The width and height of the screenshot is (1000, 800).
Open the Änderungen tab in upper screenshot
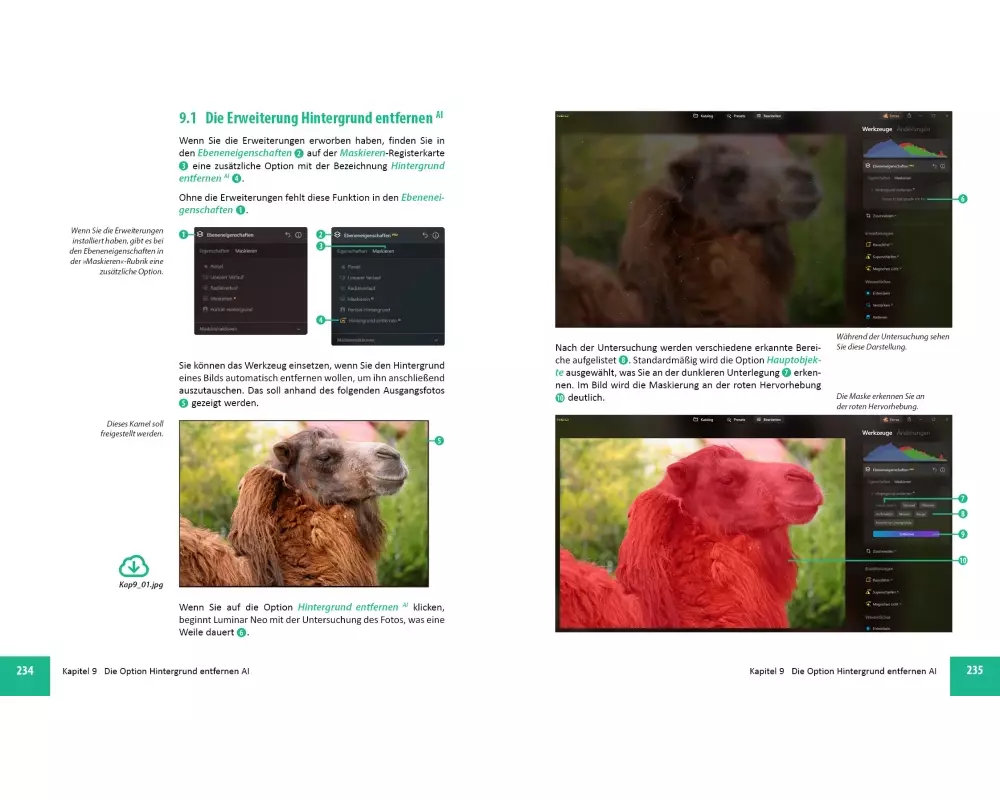click(914, 130)
